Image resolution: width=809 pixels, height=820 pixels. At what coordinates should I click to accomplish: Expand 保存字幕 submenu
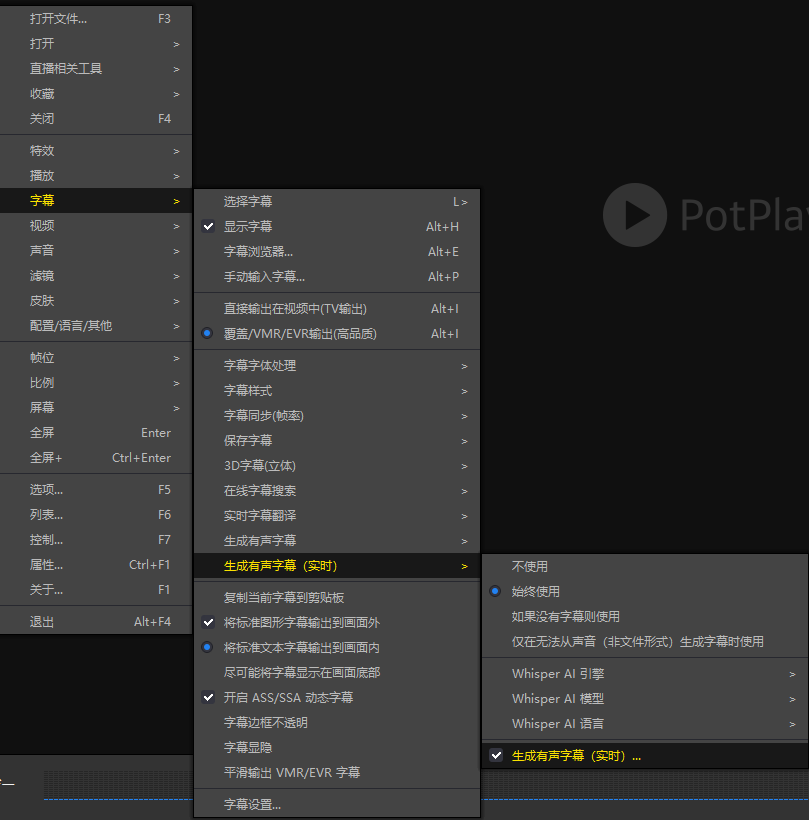[x=337, y=440]
